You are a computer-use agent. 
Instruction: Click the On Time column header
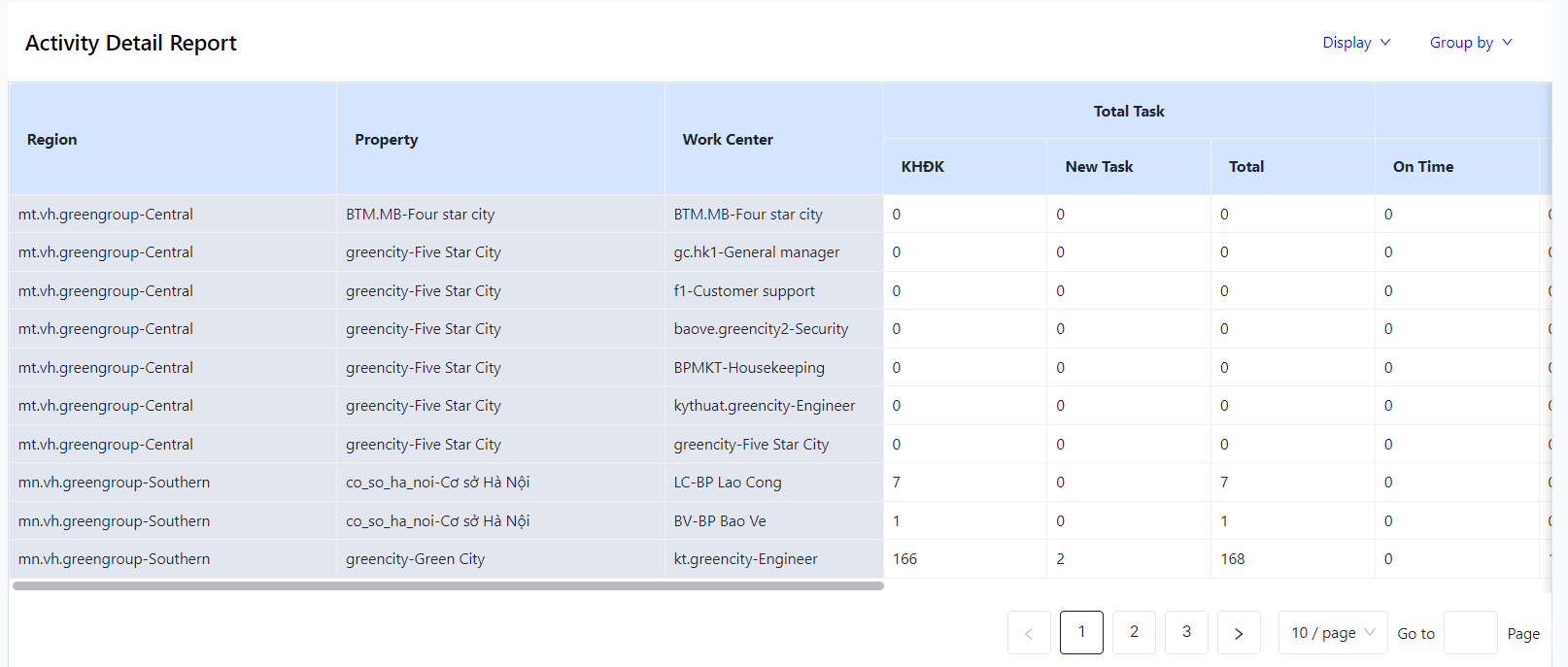(x=1422, y=167)
